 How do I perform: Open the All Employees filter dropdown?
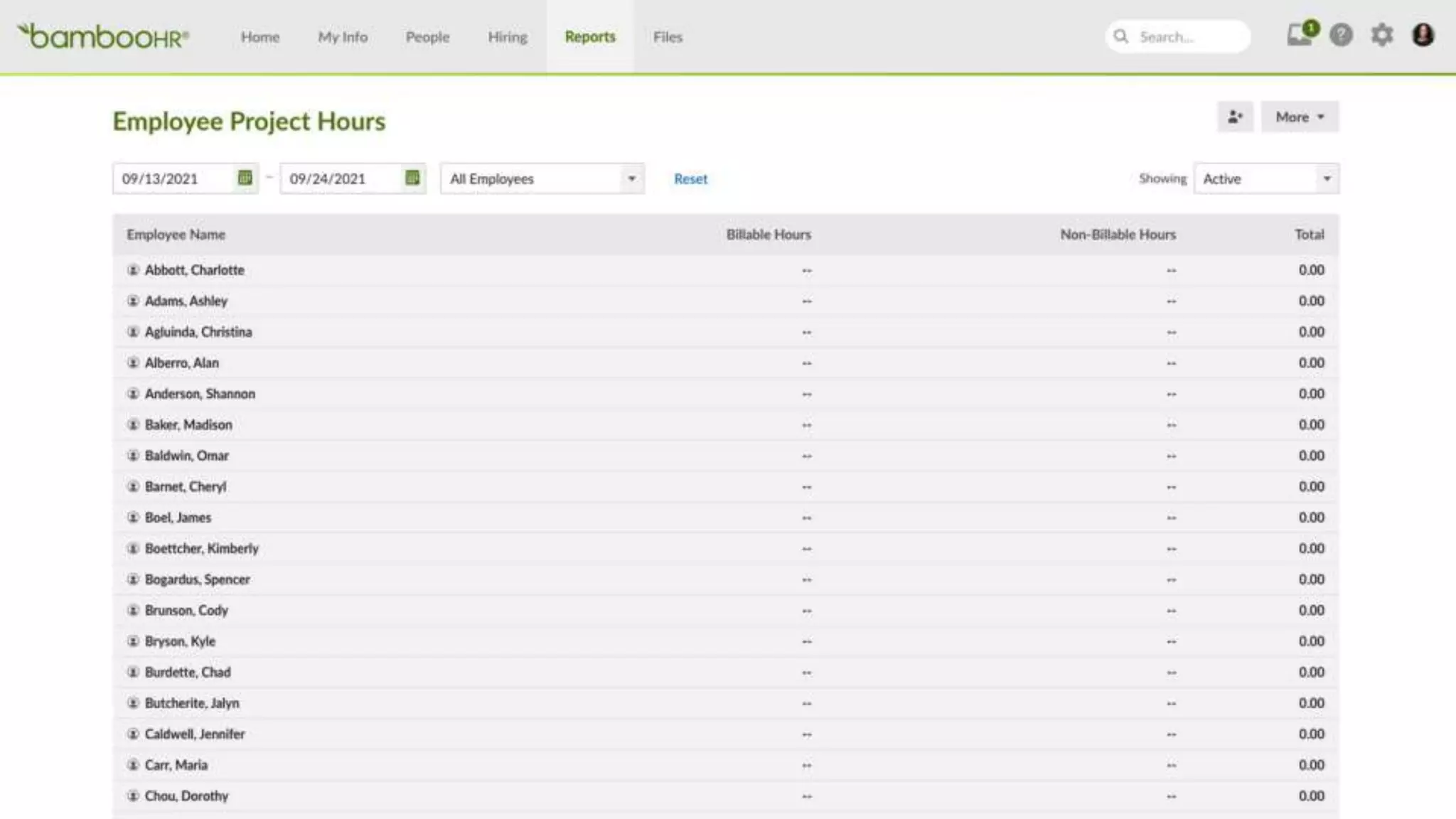(x=542, y=178)
